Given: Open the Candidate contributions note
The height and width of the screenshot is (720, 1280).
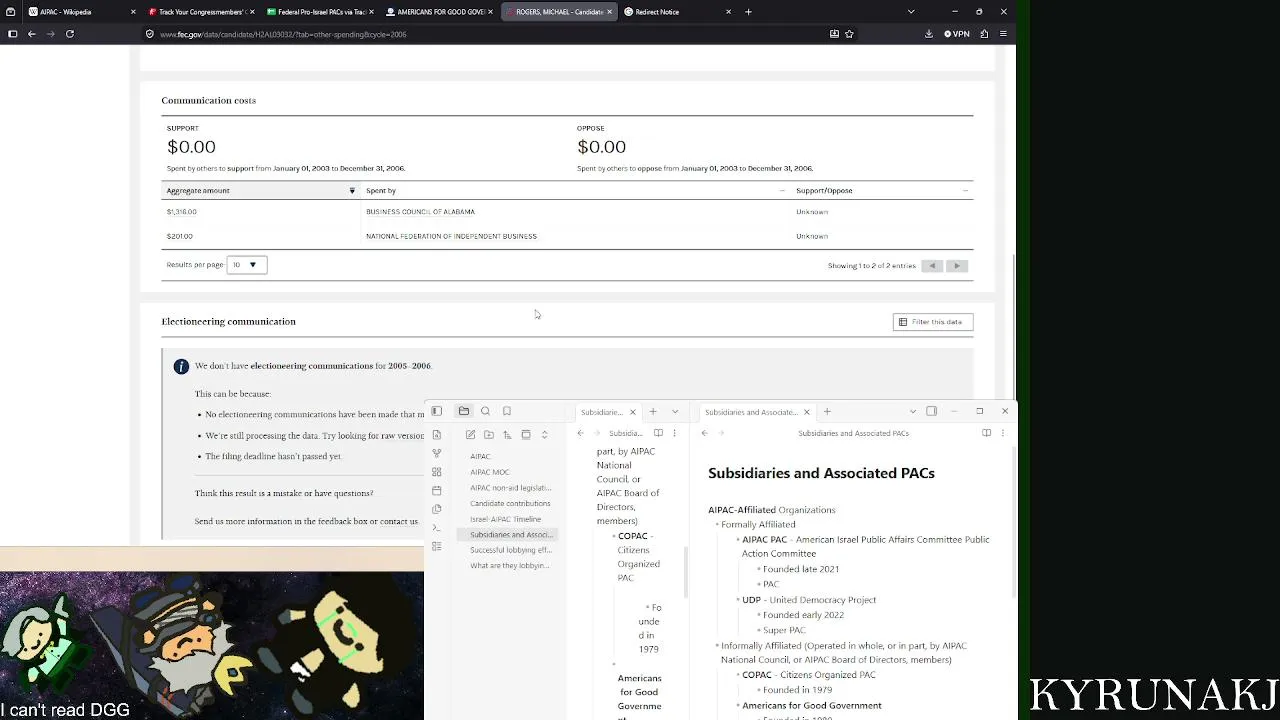Looking at the screenshot, I should (x=510, y=504).
